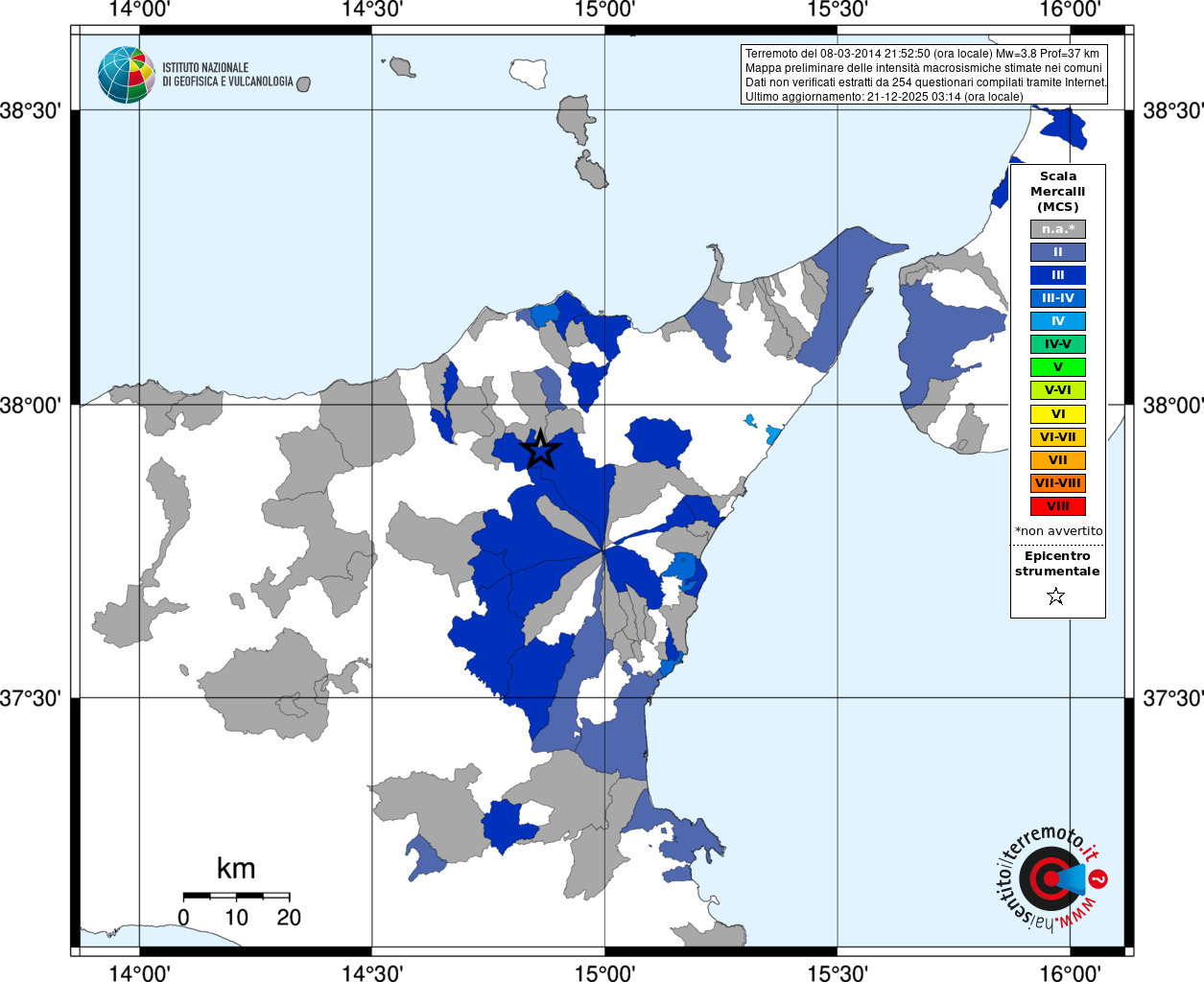Click the 'Ultimo aggiornamento' timestamp line
Image resolution: width=1204 pixels, height=982 pixels.
pos(884,97)
